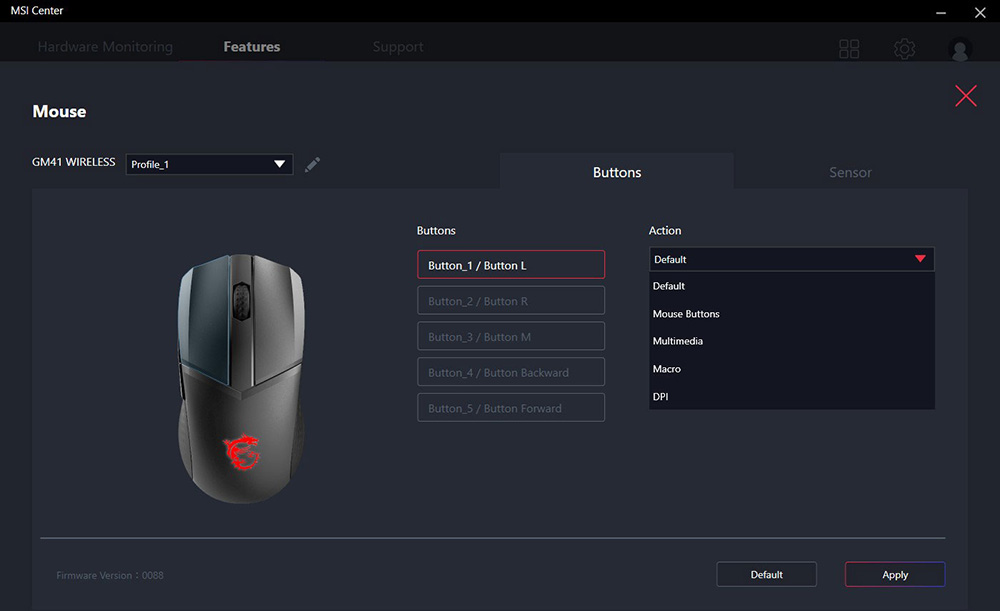
Task: Select Button_1 / Button L in the Buttons list
Action: click(x=510, y=264)
